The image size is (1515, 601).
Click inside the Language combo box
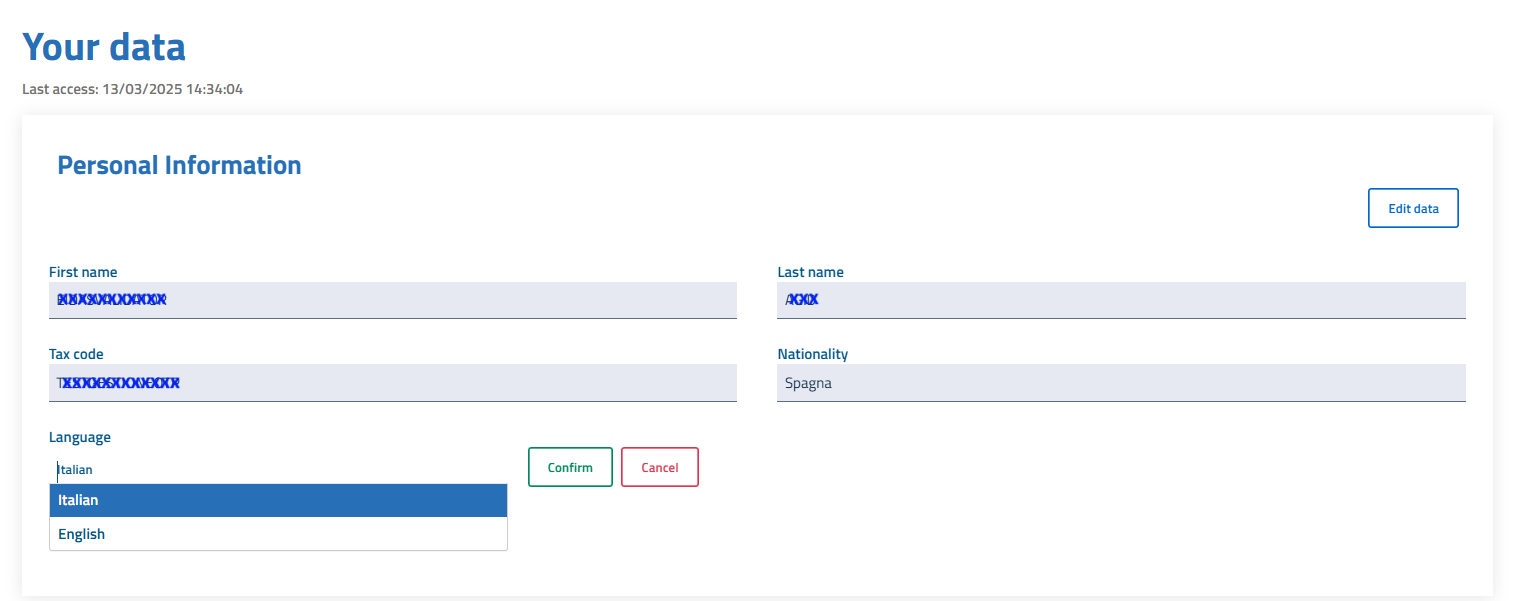[x=278, y=468]
